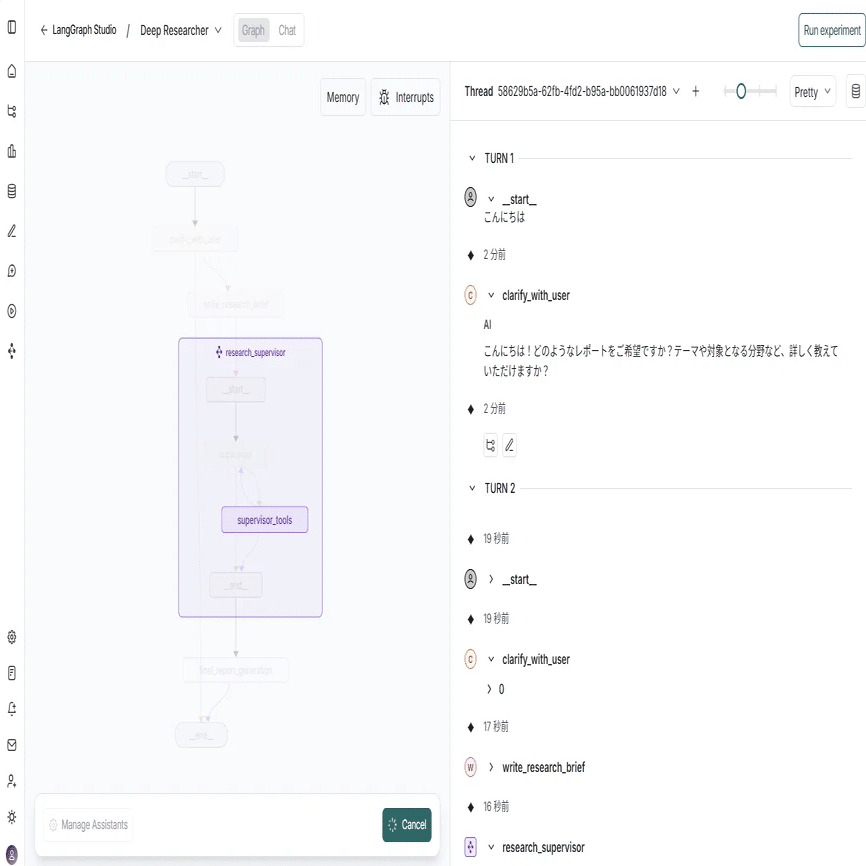
Task: Collapse the TURN 1 section
Action: 472,158
